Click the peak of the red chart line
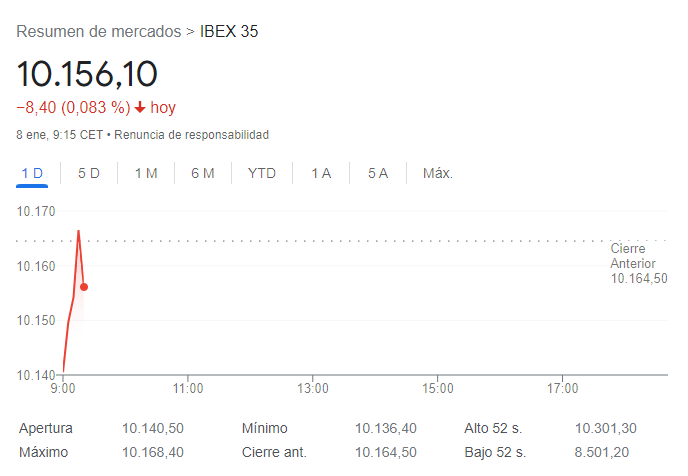688x476 pixels. coord(78,232)
